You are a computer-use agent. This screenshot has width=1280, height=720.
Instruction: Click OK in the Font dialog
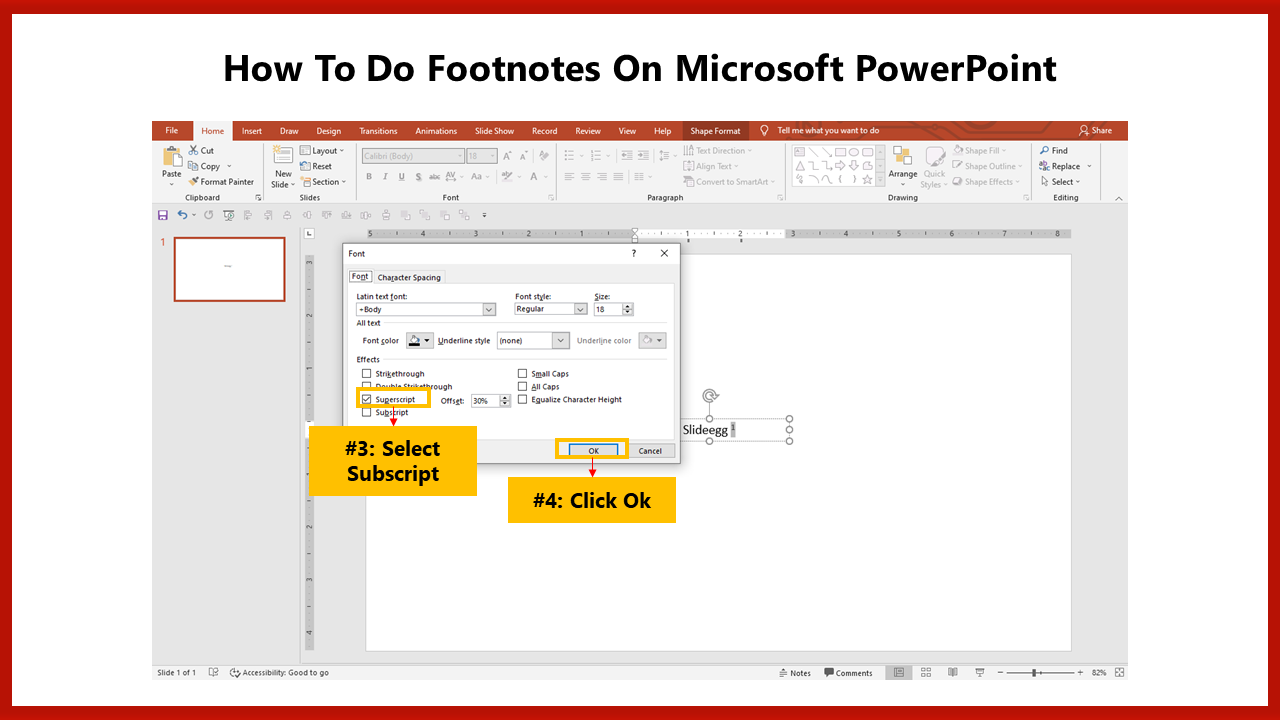(593, 450)
